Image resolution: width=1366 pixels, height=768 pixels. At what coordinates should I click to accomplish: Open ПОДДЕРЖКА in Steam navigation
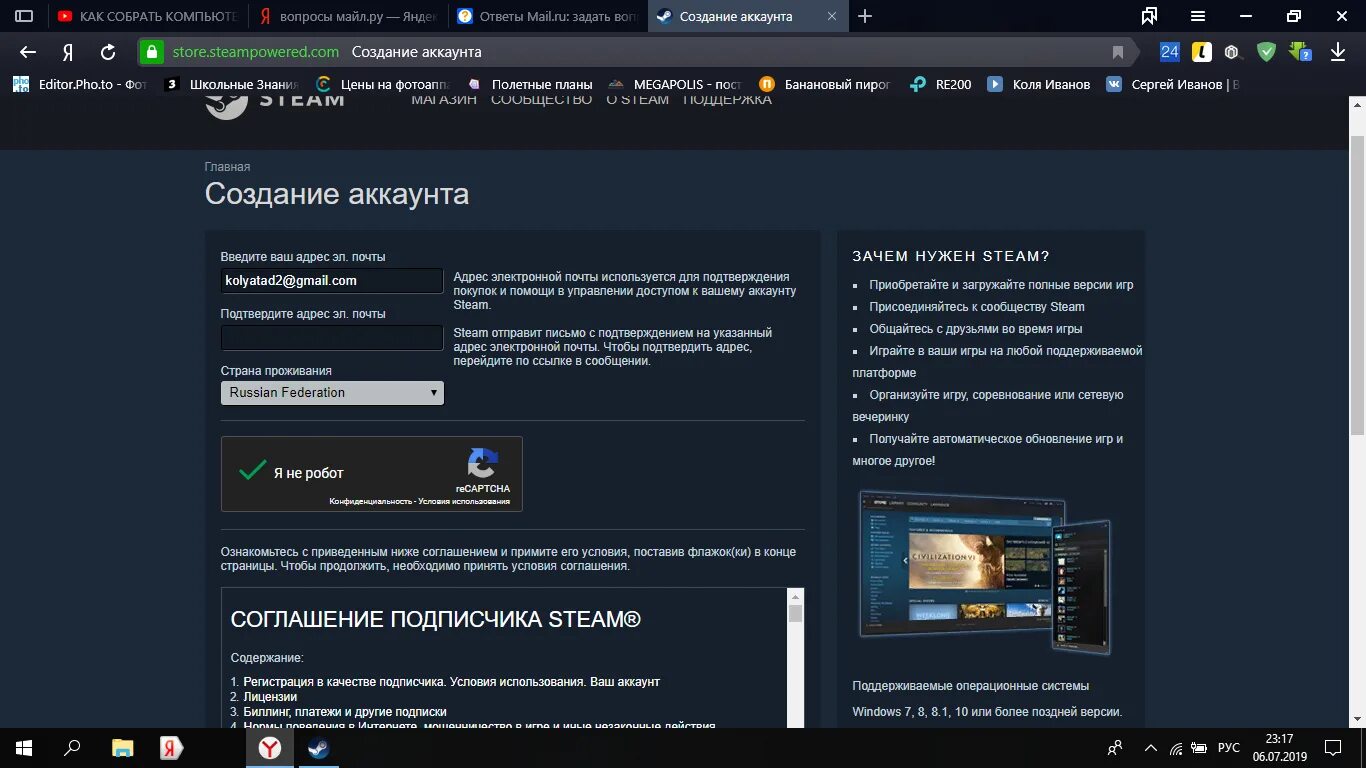[727, 100]
